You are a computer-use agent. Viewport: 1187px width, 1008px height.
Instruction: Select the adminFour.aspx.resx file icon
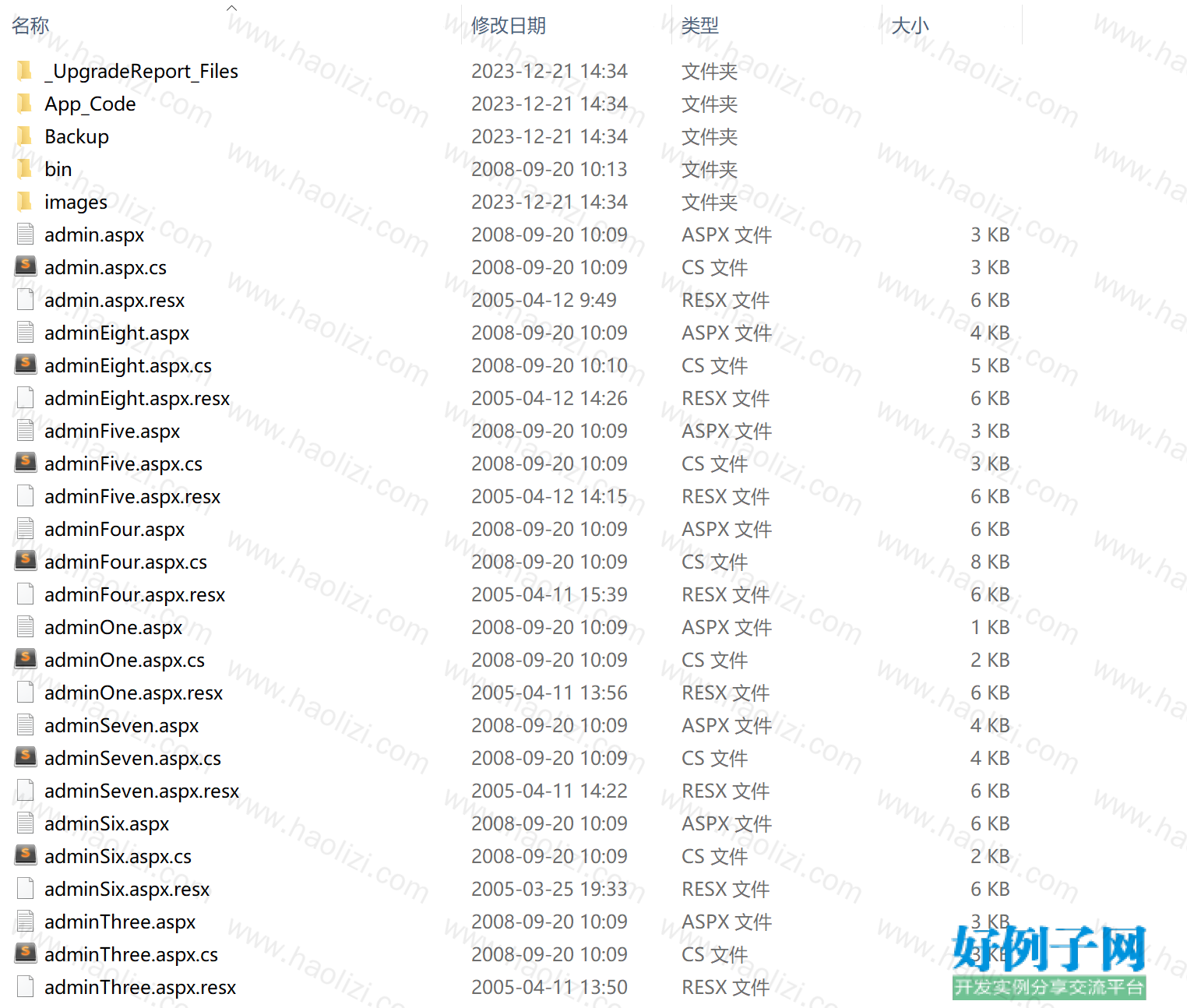[25, 594]
